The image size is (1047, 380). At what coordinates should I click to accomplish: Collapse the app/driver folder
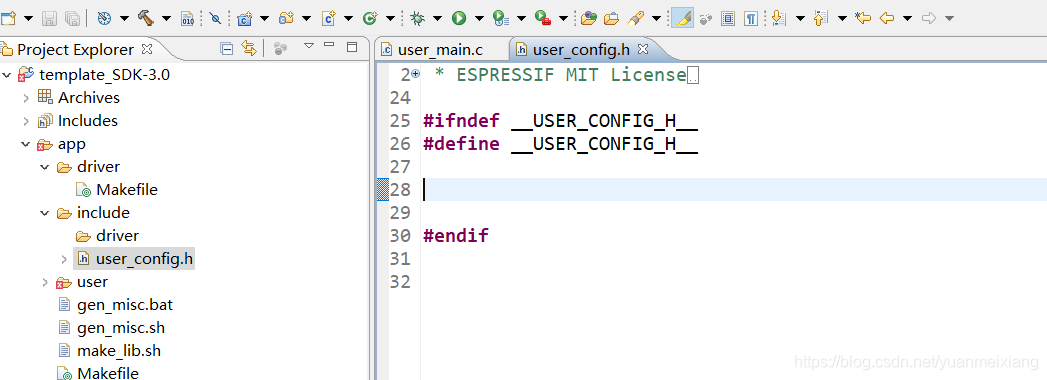(45, 166)
